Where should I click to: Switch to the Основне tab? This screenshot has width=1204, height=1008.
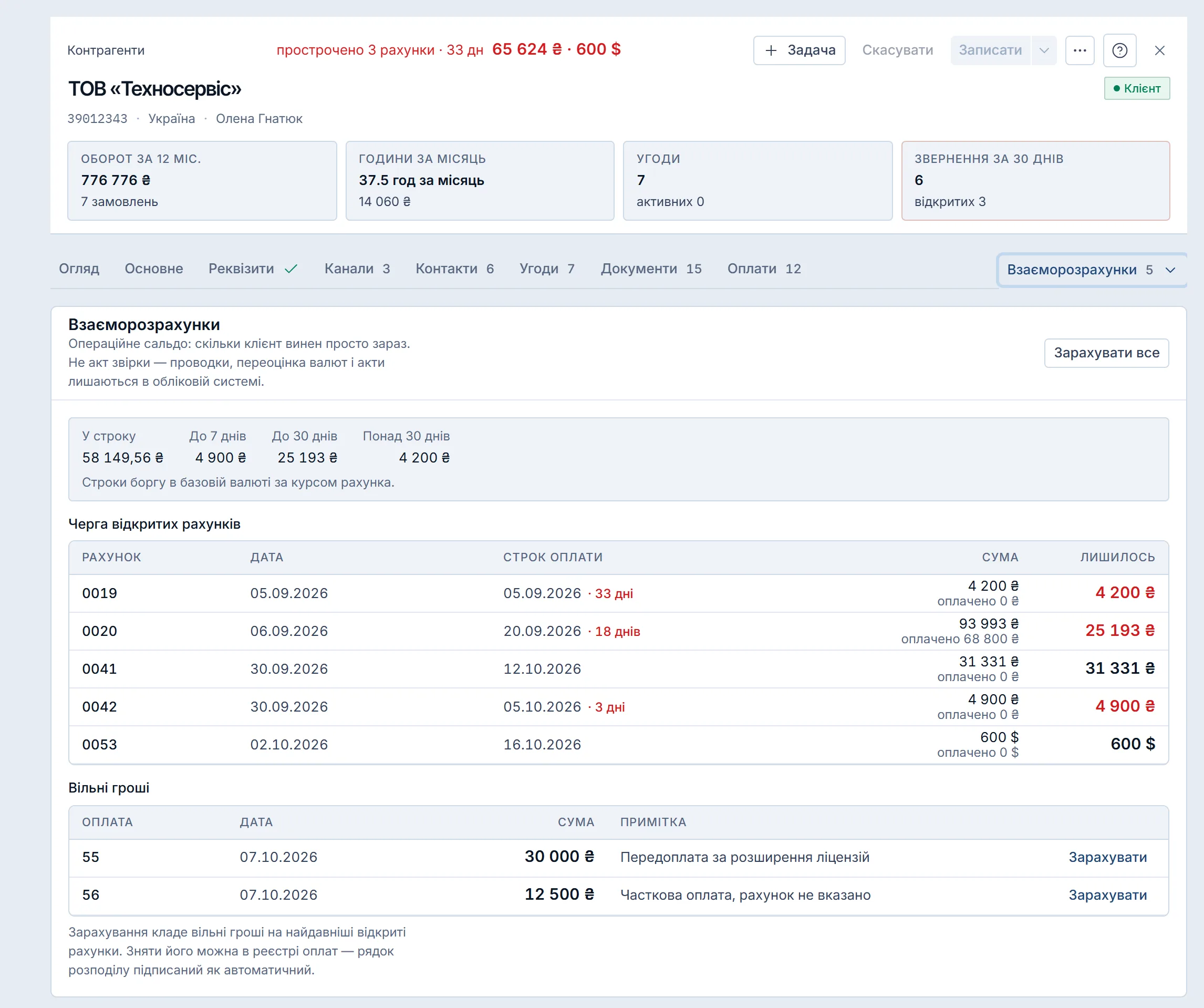point(154,269)
